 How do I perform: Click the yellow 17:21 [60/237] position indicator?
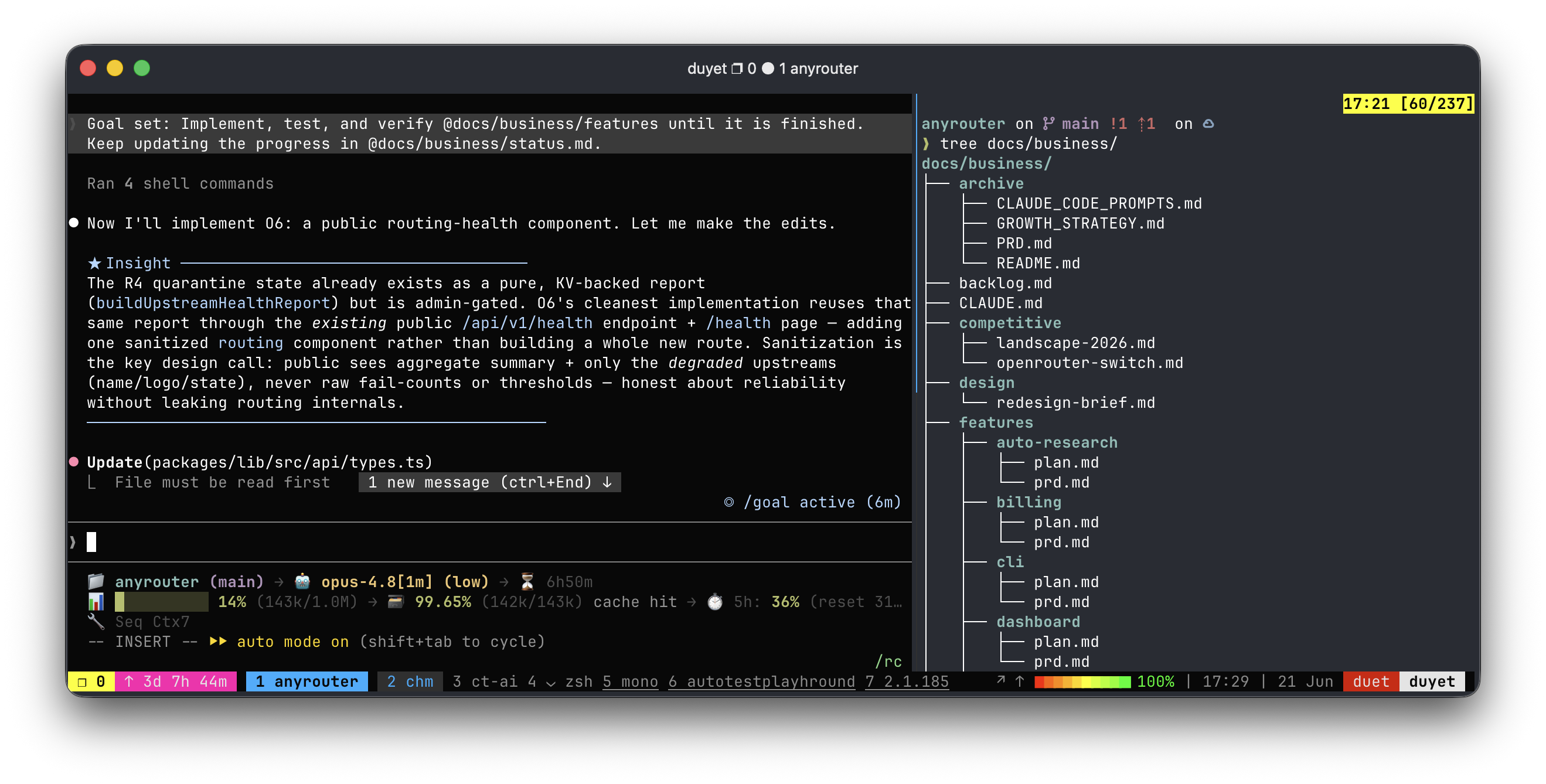(1408, 103)
